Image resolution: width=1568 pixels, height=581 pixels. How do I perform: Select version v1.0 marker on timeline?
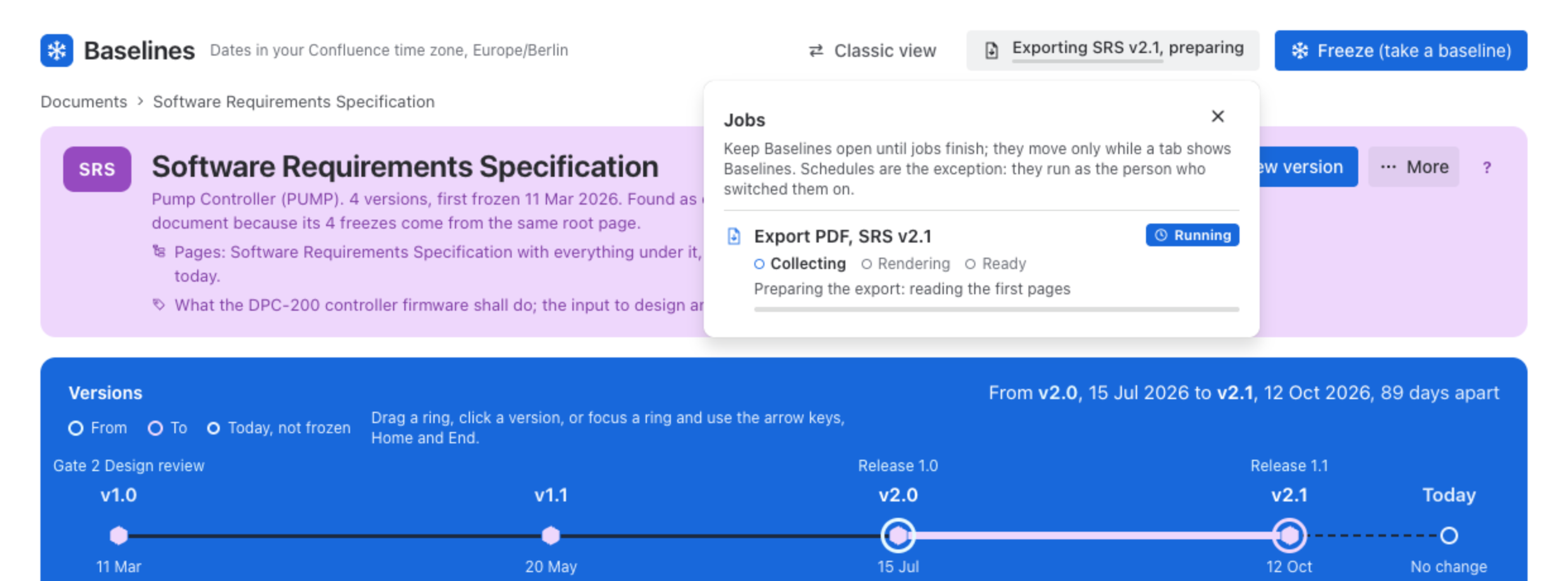[x=119, y=536]
